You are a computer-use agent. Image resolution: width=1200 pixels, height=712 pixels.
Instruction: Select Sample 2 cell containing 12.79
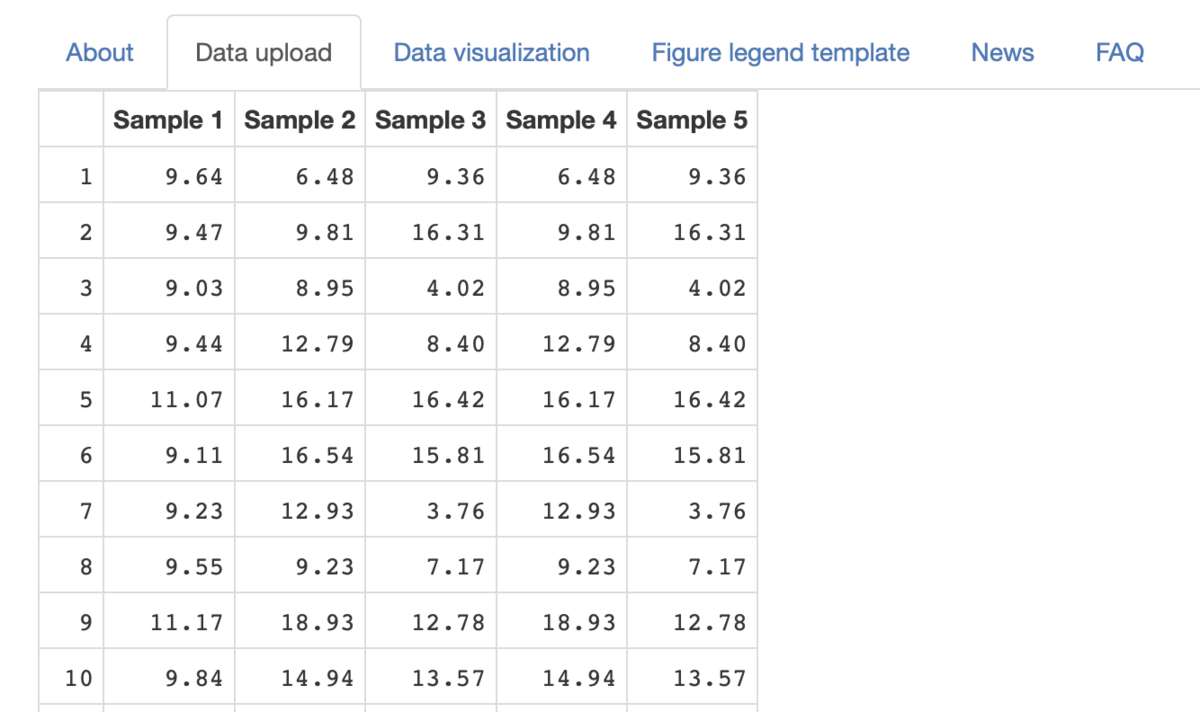(x=300, y=344)
